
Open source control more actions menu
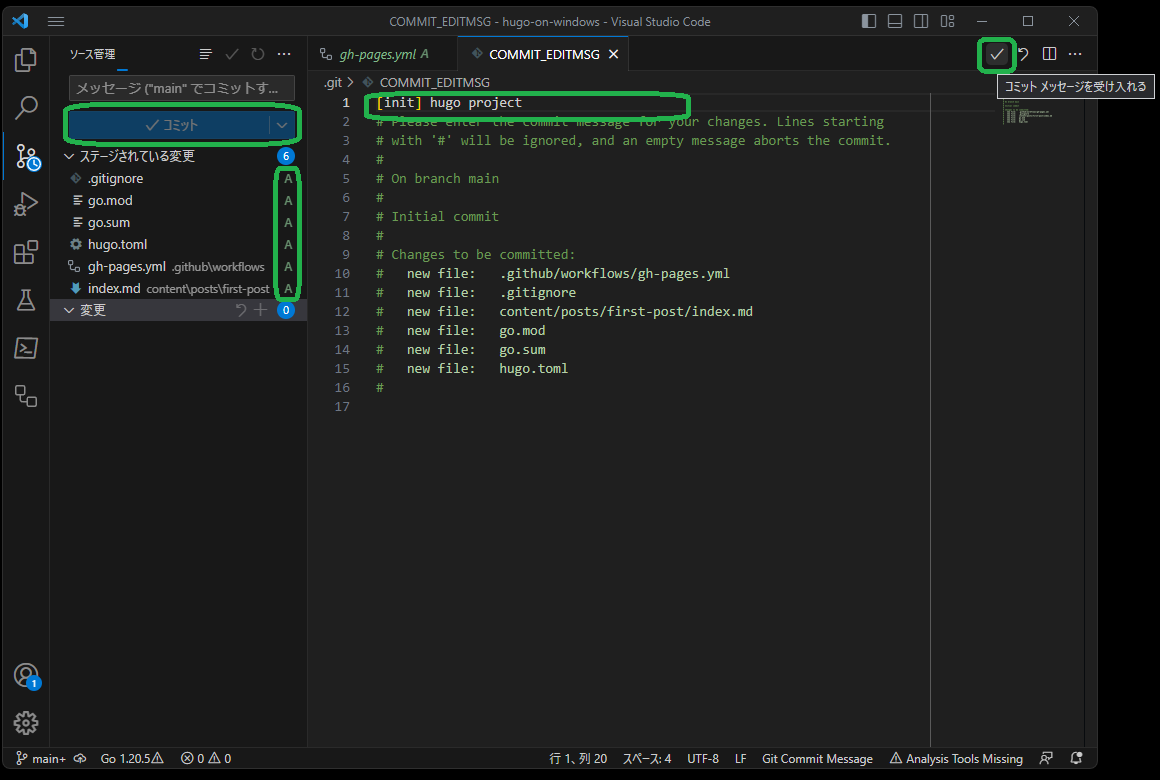[284, 54]
